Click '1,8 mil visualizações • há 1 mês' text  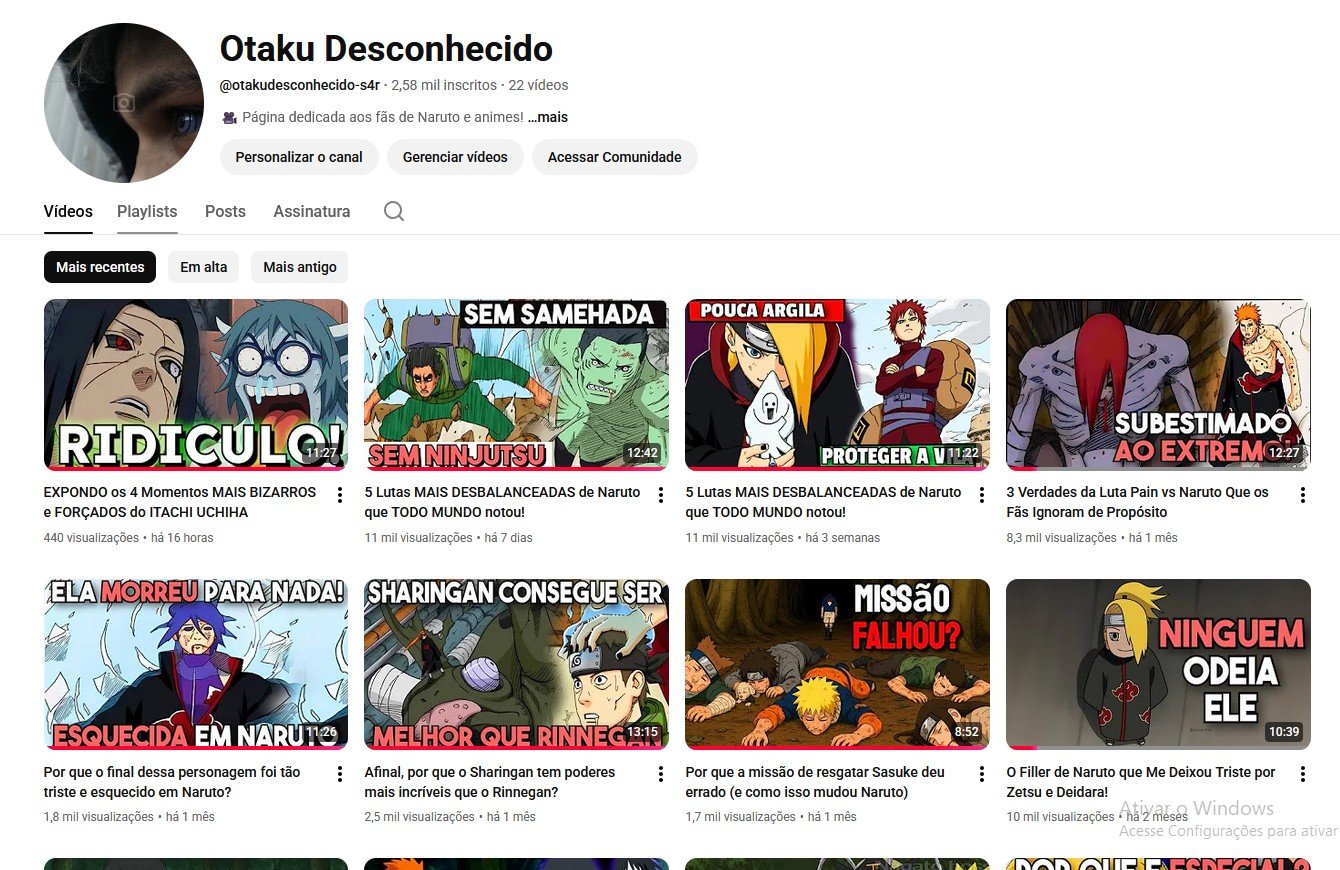129,817
